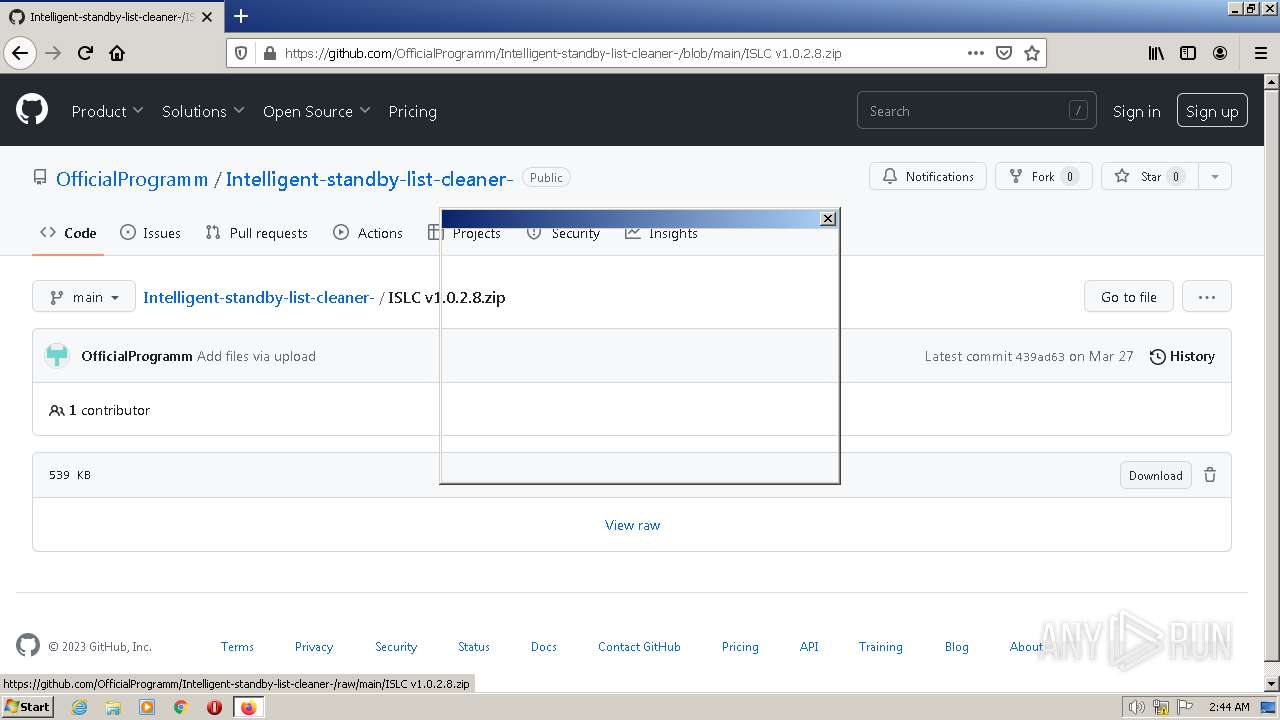Delete file with trash icon
The width and height of the screenshot is (1280, 720).
pos(1210,475)
